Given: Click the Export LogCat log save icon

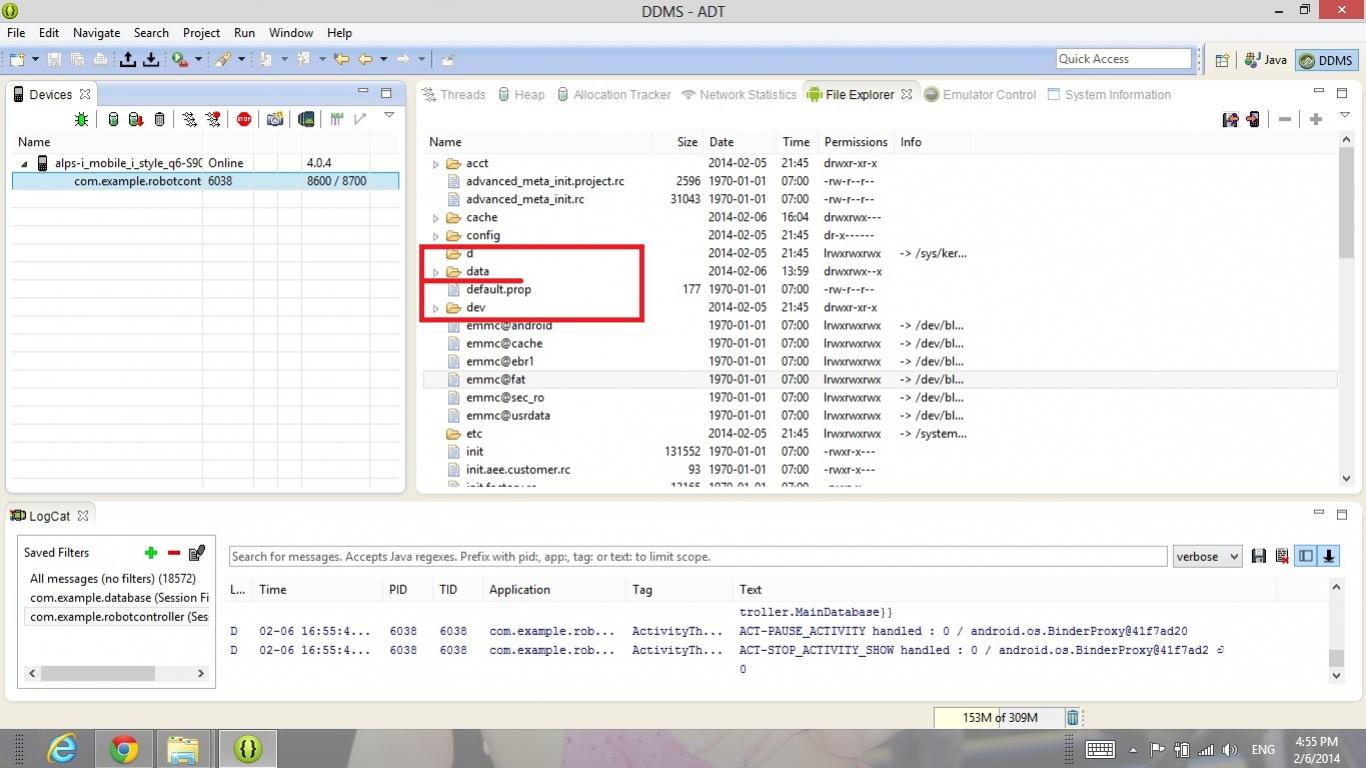Looking at the screenshot, I should (x=1259, y=556).
